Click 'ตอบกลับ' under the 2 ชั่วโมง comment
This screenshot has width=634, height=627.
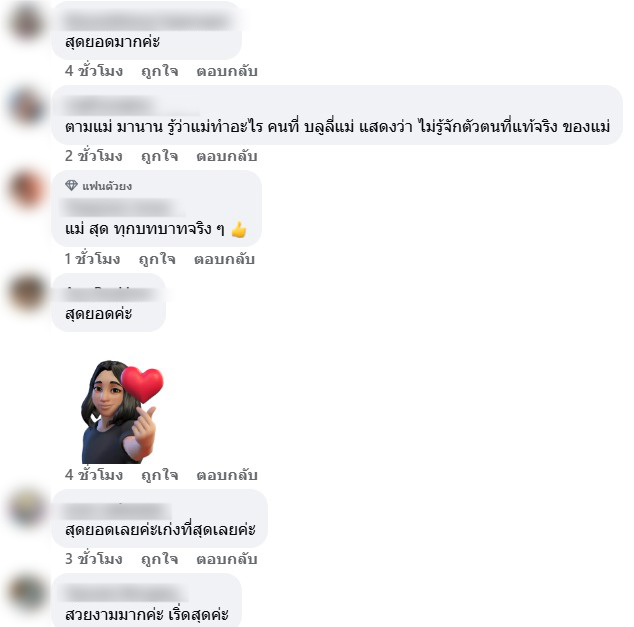click(x=227, y=156)
